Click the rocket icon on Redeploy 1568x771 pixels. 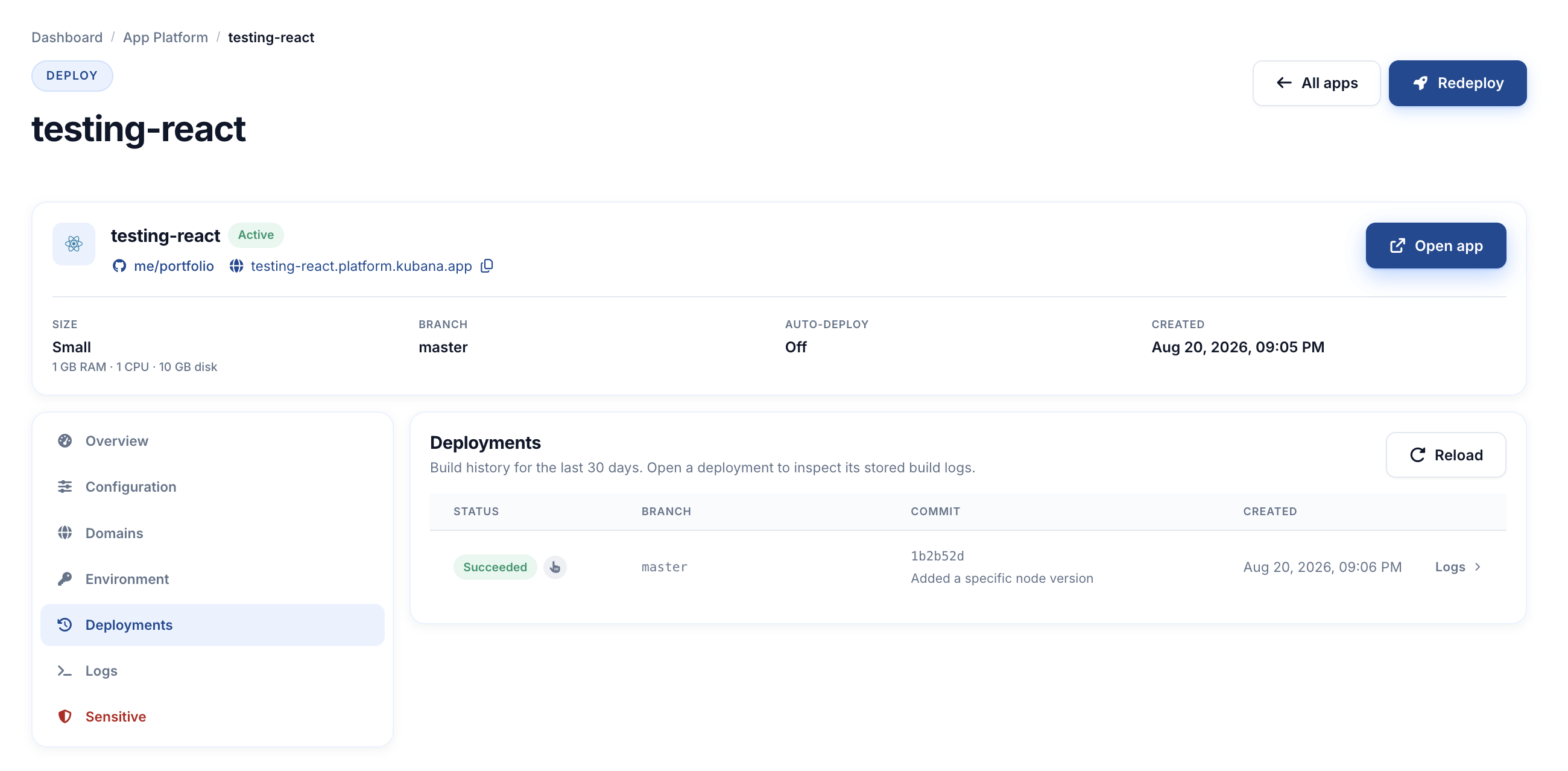pos(1420,83)
